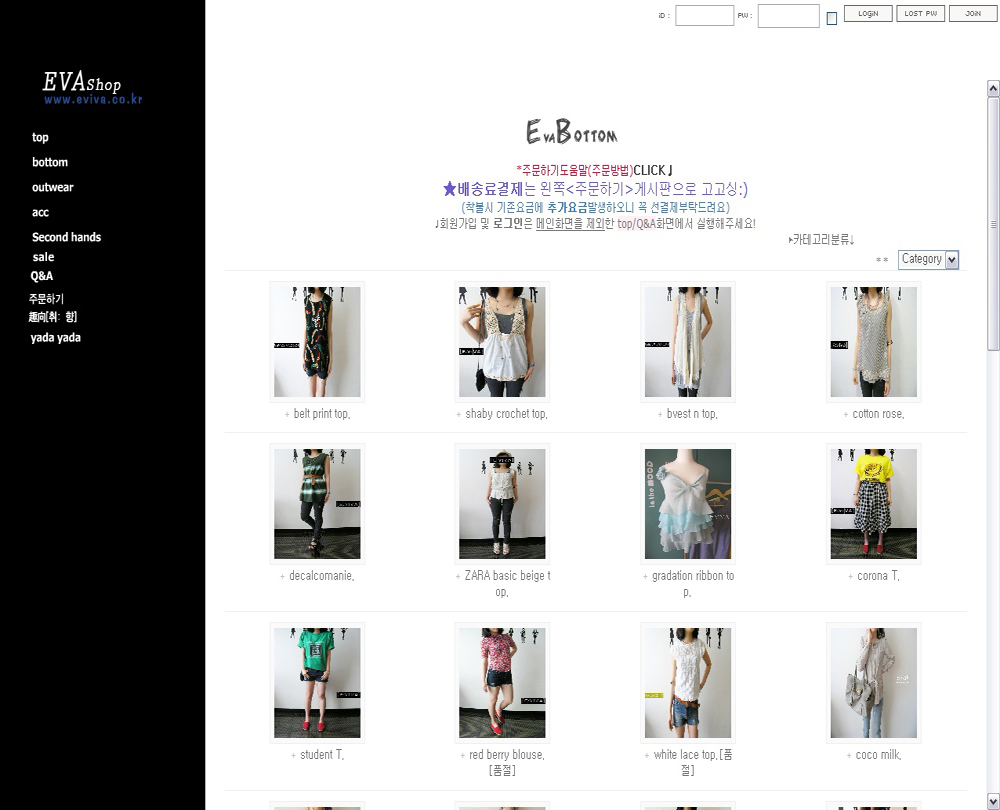The image size is (1000, 810).
Task: View the gradation ribbon top photo
Action: [x=688, y=504]
